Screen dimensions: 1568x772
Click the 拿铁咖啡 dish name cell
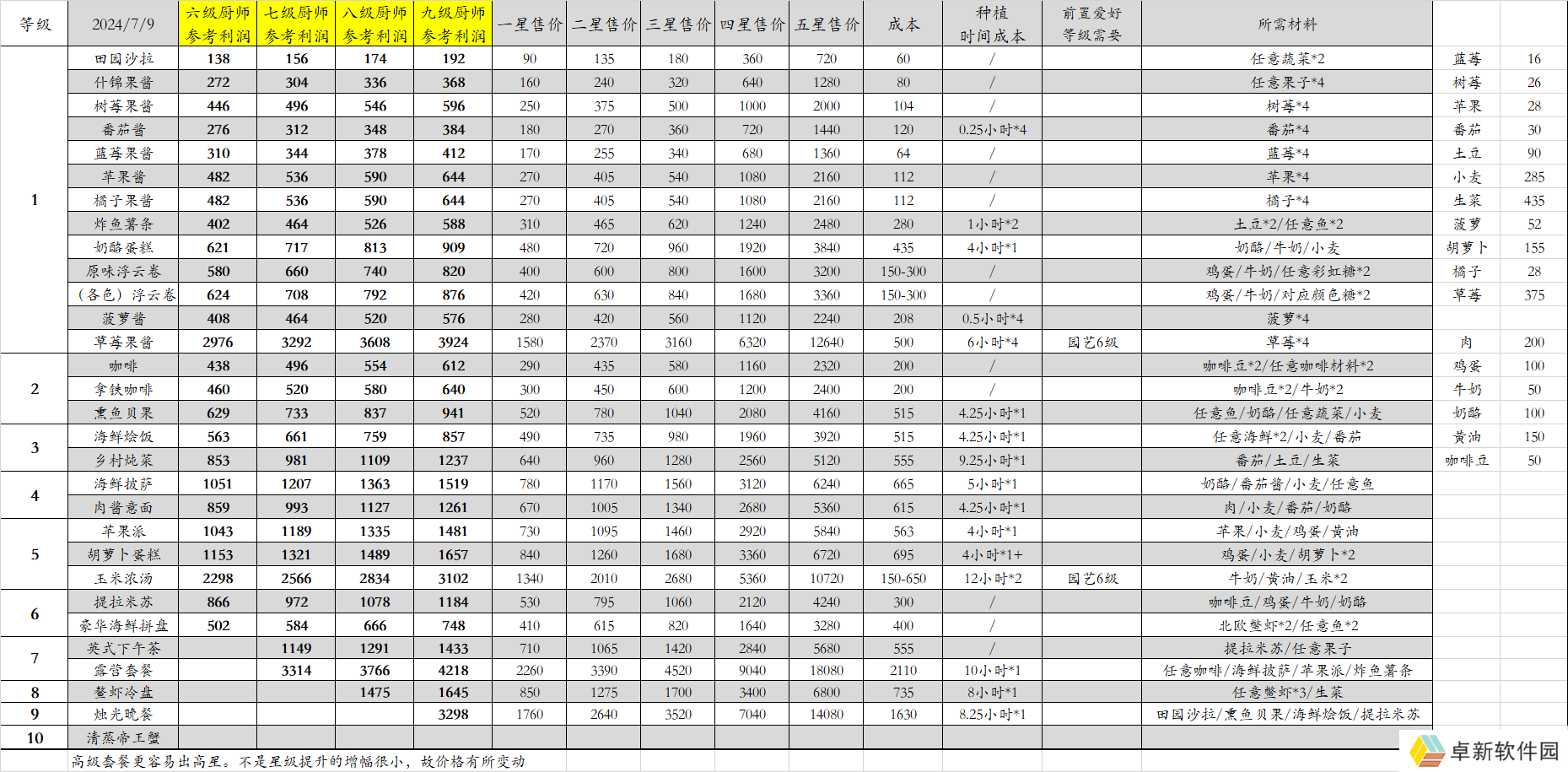coord(123,389)
